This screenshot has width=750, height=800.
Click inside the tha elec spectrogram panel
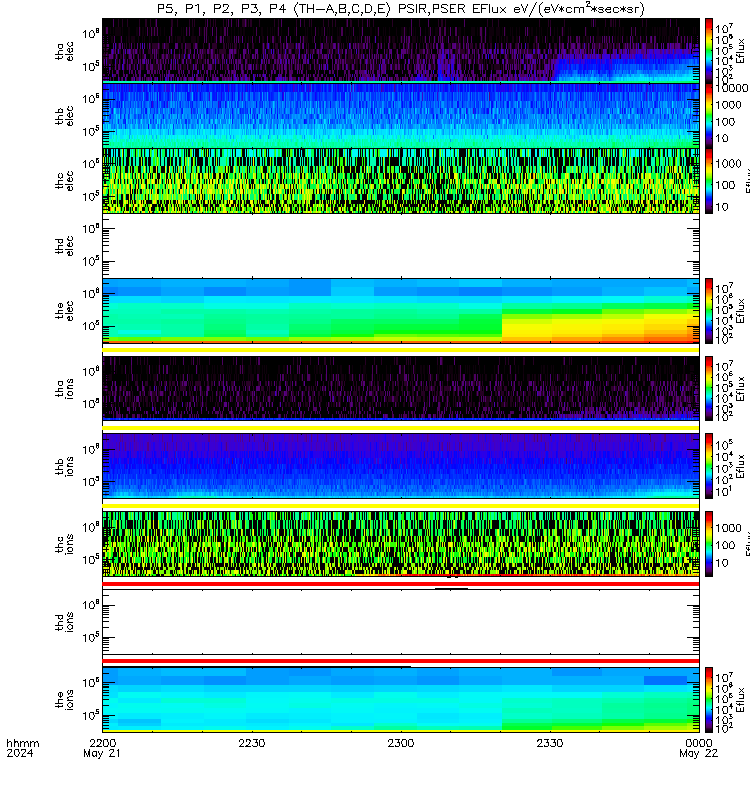[x=401, y=51]
